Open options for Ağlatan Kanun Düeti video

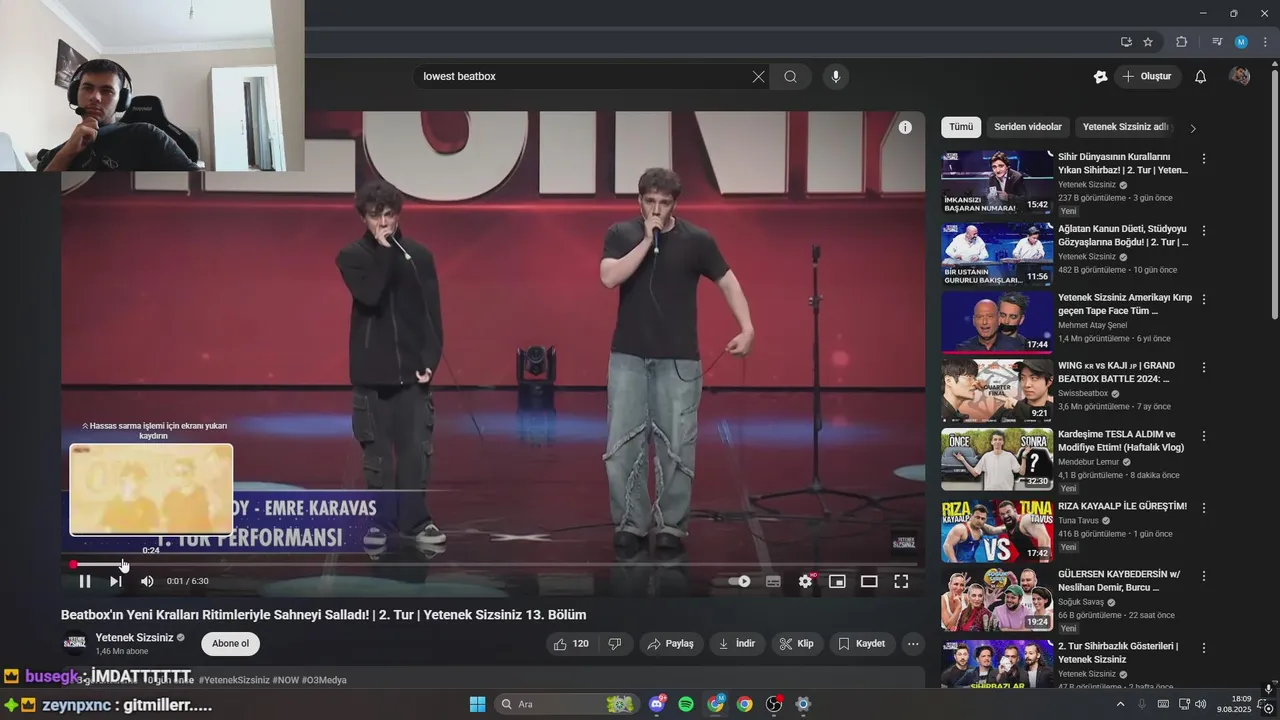1204,230
